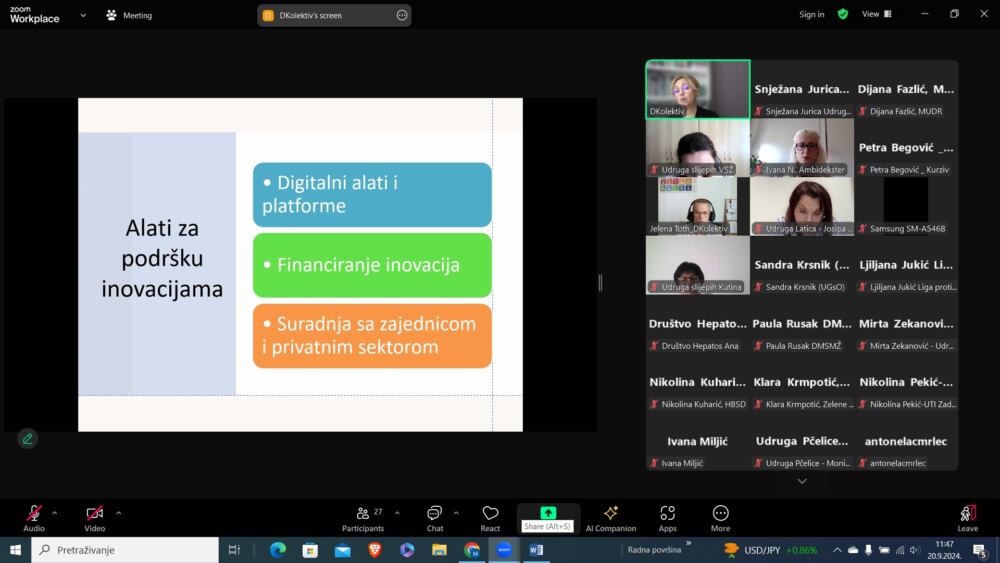Open the green encryption shield info
The height and width of the screenshot is (563, 1000).
843,14
